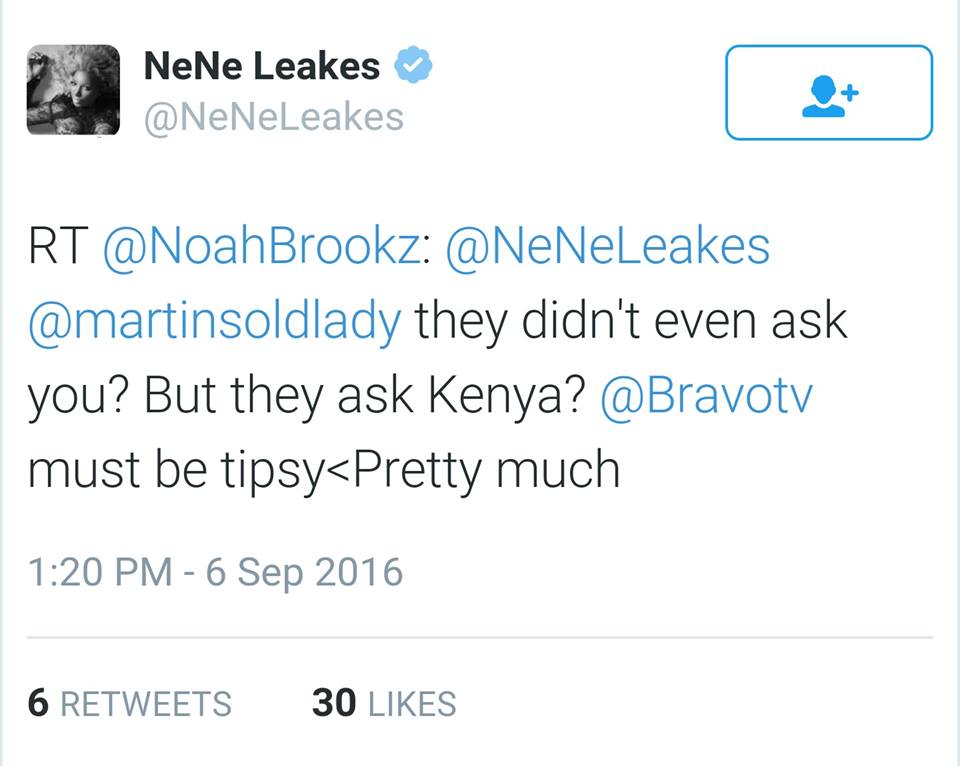The image size is (960, 766).
Task: Click the follow person-plus icon
Action: [x=829, y=93]
